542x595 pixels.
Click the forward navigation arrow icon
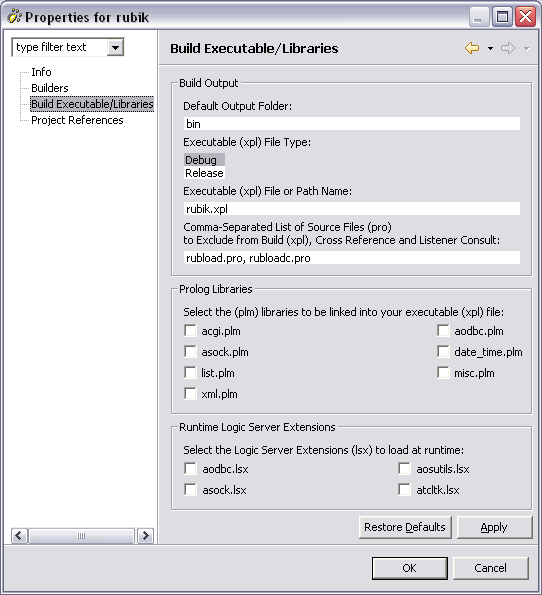pyautogui.click(x=508, y=48)
